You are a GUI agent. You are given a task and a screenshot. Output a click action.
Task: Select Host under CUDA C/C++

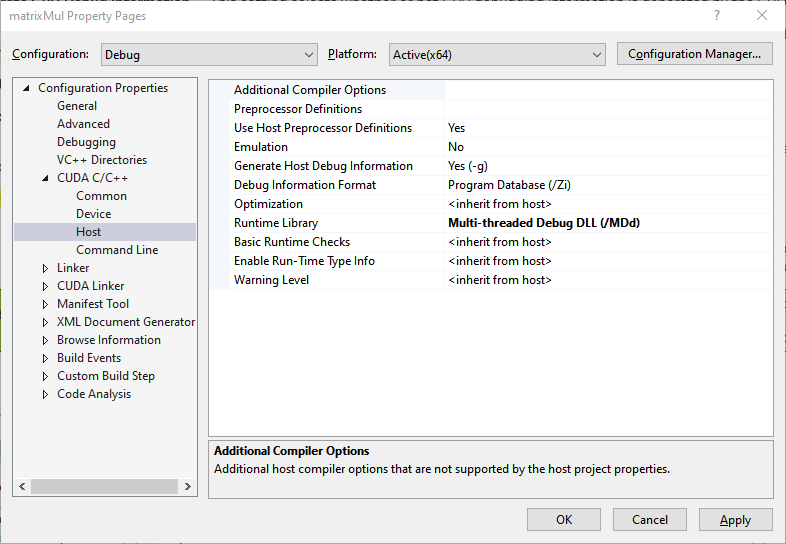click(89, 232)
